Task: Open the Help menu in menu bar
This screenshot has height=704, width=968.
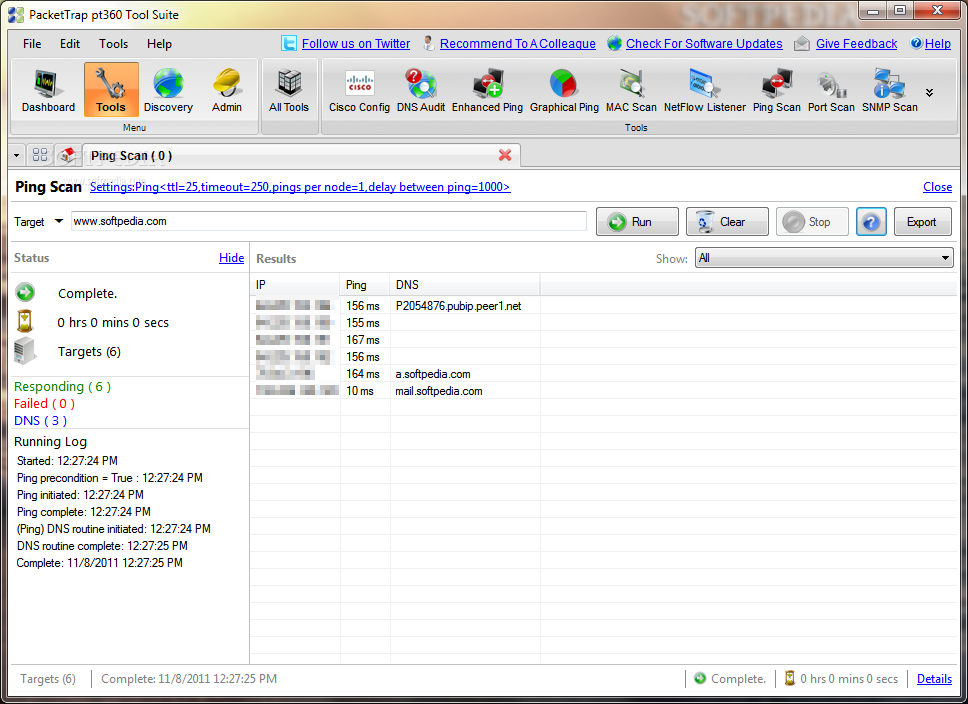Action: click(159, 44)
